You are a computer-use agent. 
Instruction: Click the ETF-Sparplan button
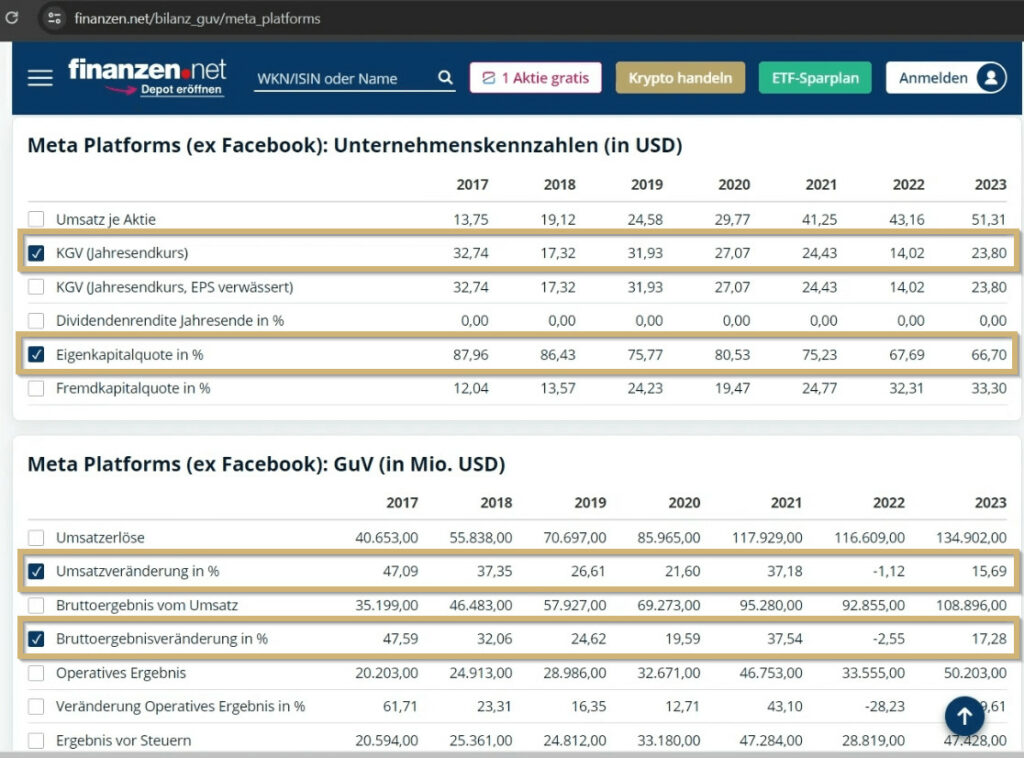tap(815, 78)
